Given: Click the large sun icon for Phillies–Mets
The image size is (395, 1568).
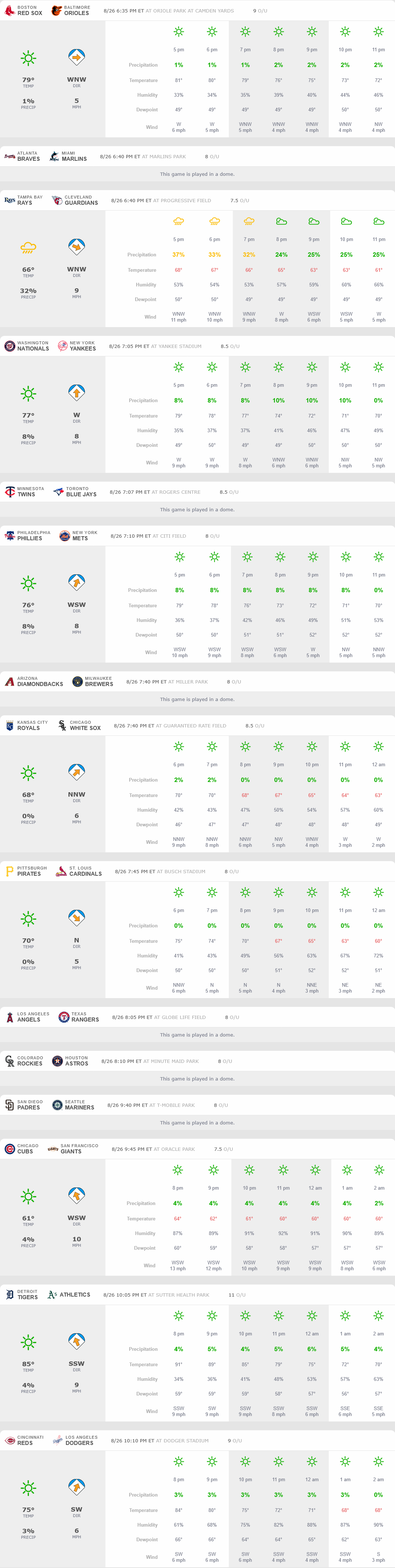Looking at the screenshot, I should click(28, 583).
